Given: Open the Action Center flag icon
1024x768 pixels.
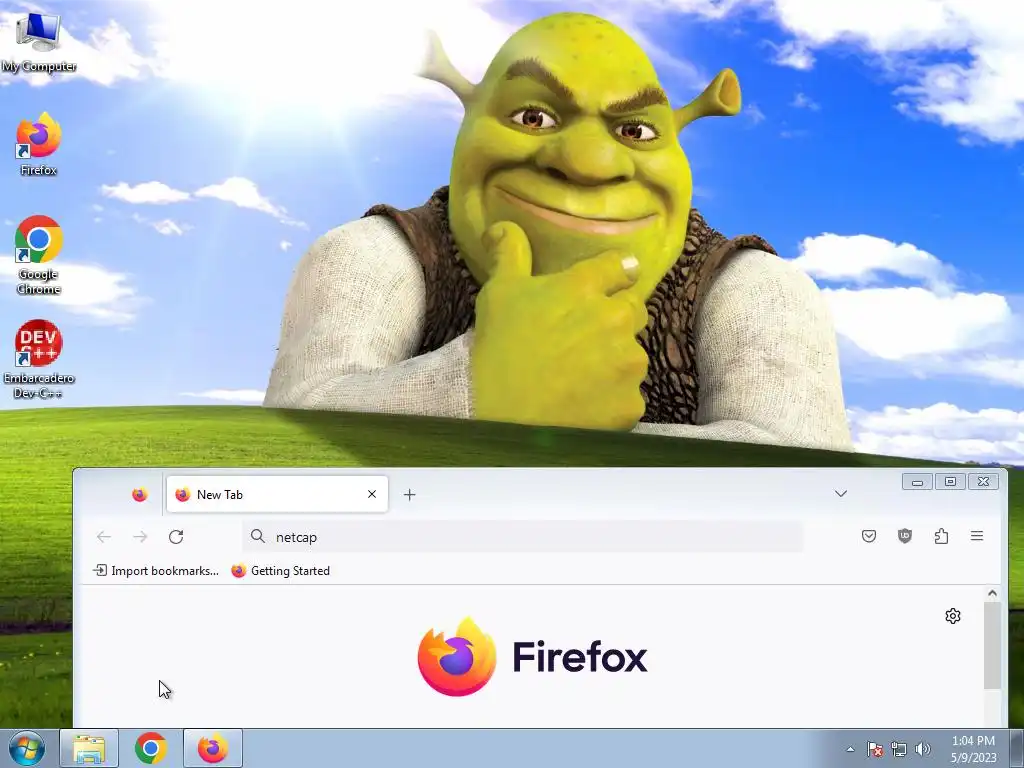Looking at the screenshot, I should pos(875,749).
